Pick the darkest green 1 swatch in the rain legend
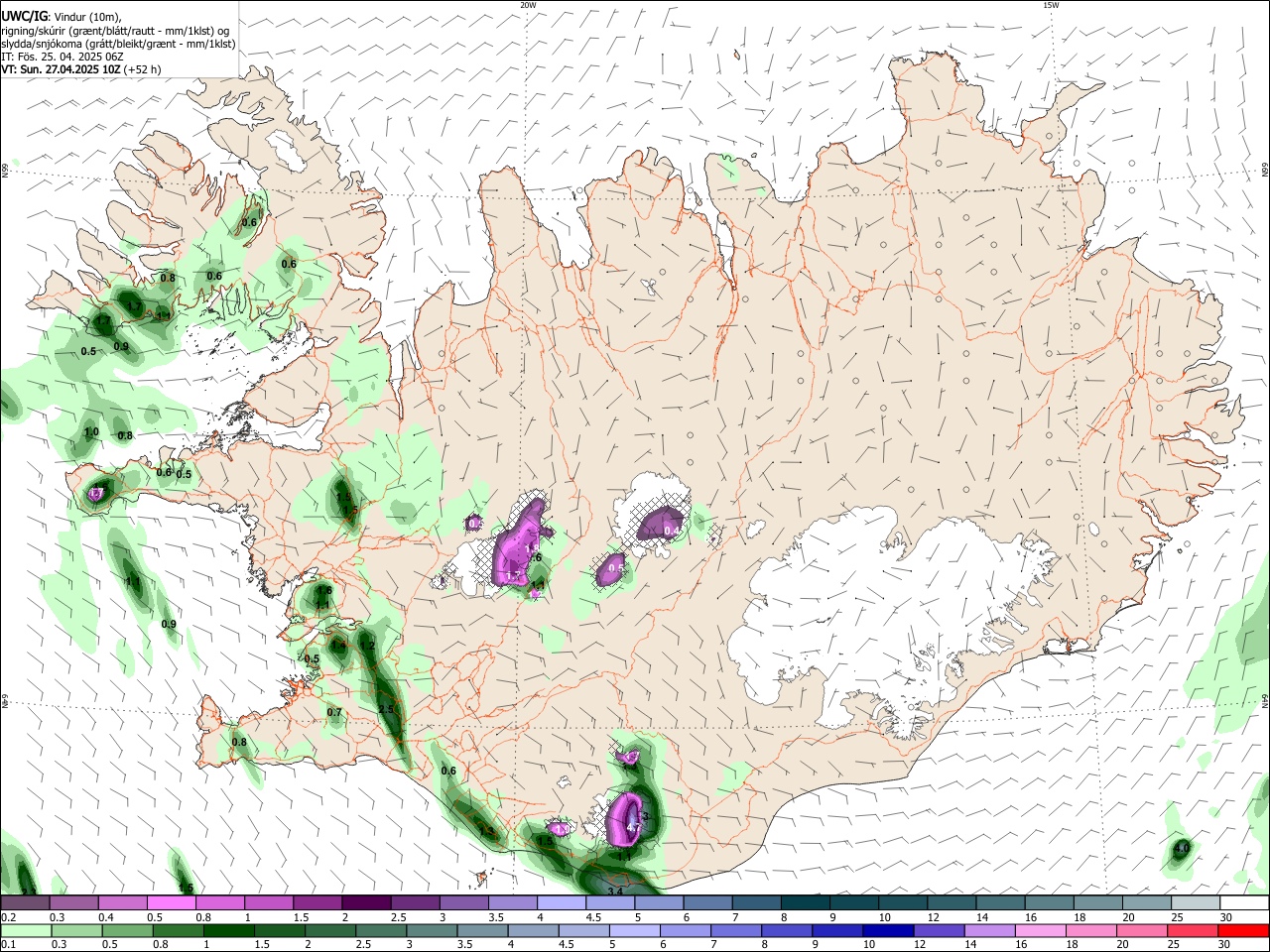The width and height of the screenshot is (1270, 952). (x=228, y=931)
